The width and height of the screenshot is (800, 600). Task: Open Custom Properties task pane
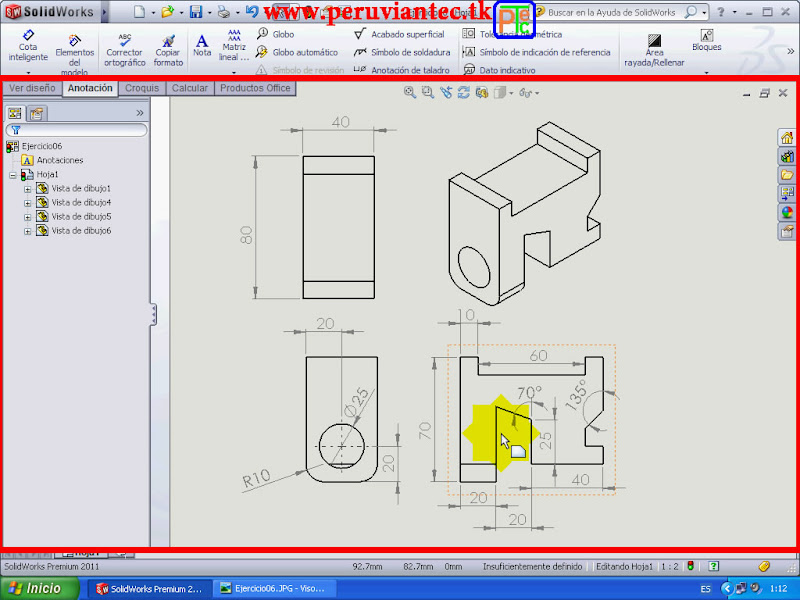coord(787,232)
